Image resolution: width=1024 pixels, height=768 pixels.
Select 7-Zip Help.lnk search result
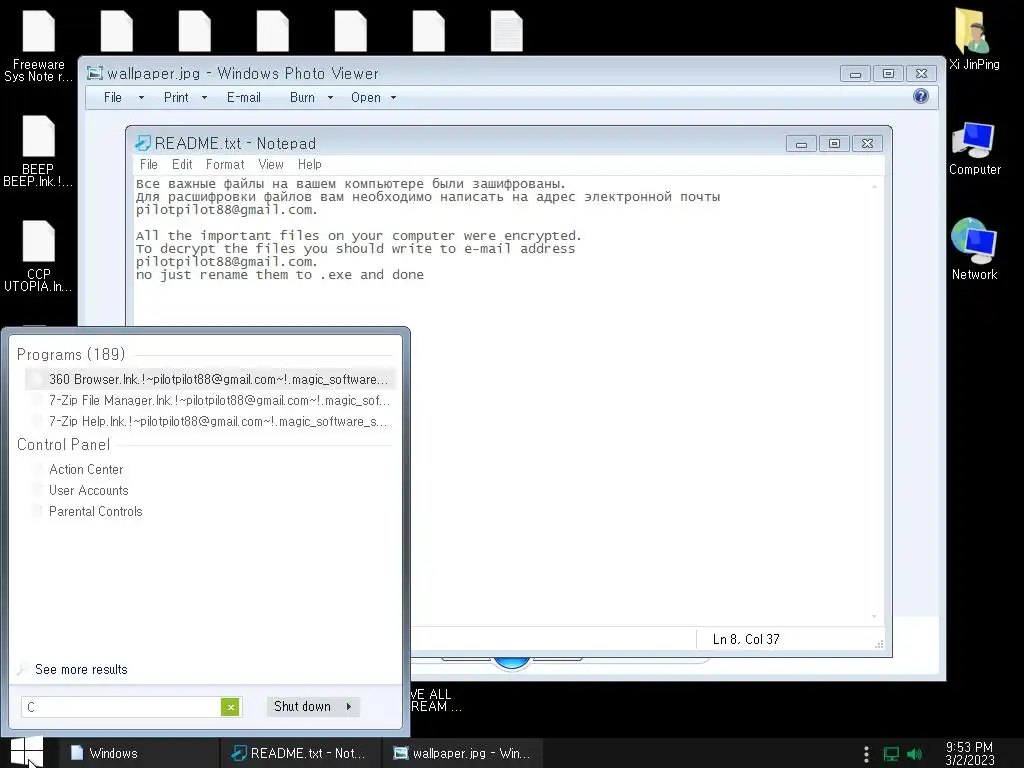(210, 421)
